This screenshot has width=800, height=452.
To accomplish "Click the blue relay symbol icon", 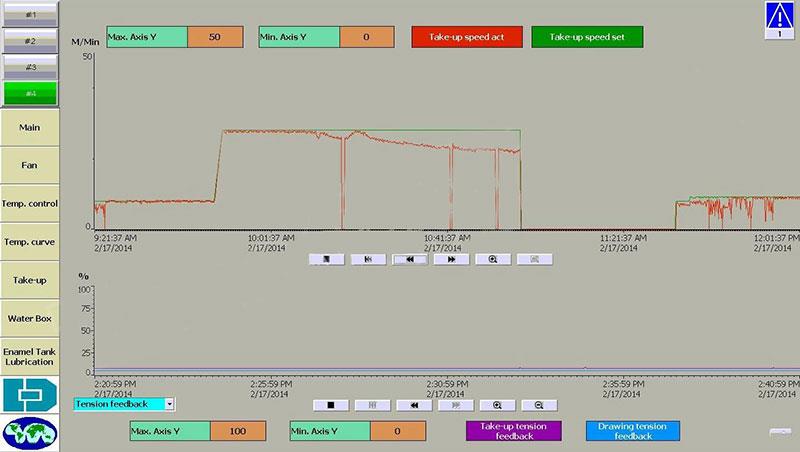I will pyautogui.click(x=30, y=394).
